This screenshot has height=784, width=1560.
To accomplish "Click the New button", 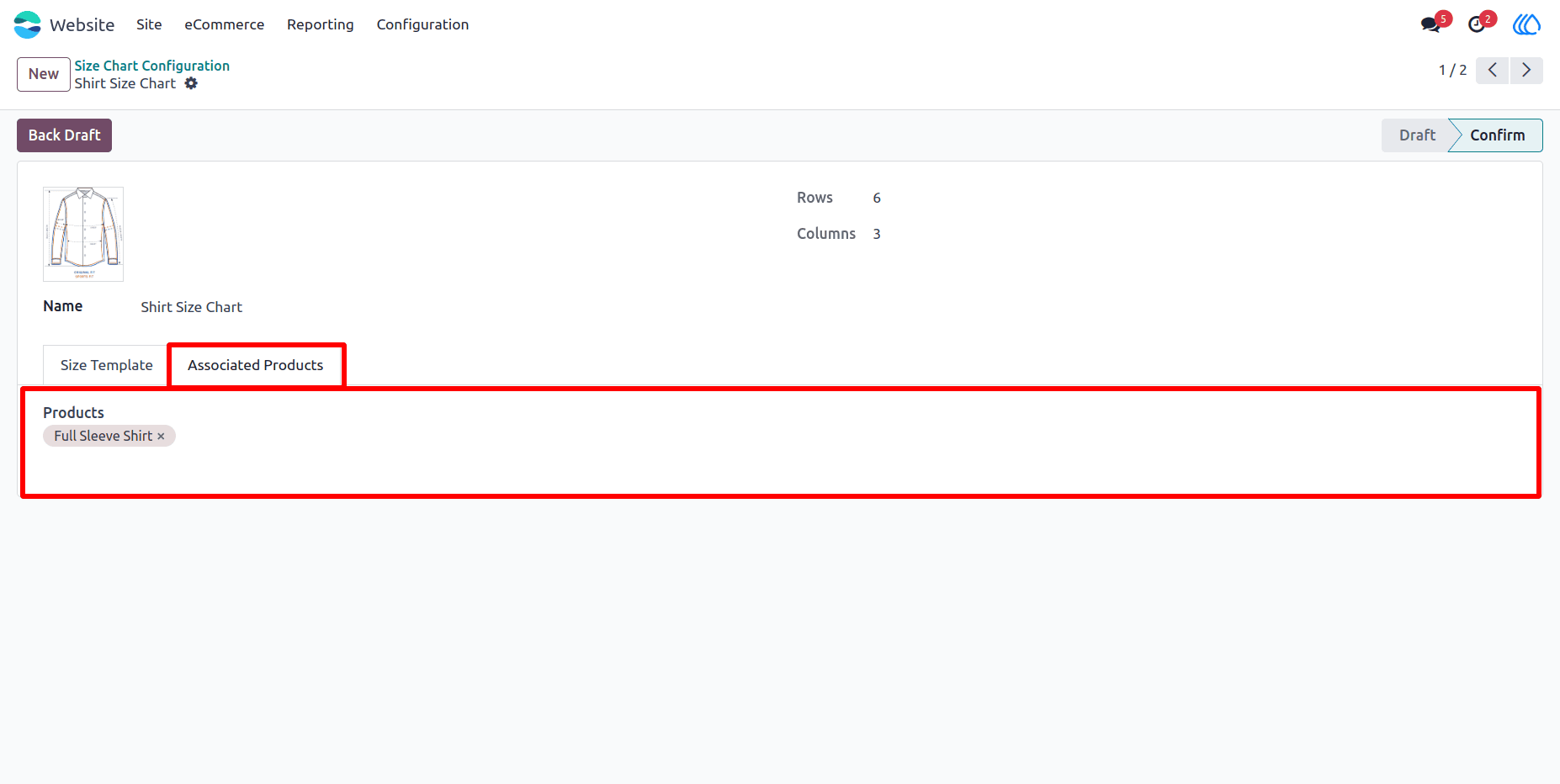I will pyautogui.click(x=44, y=74).
